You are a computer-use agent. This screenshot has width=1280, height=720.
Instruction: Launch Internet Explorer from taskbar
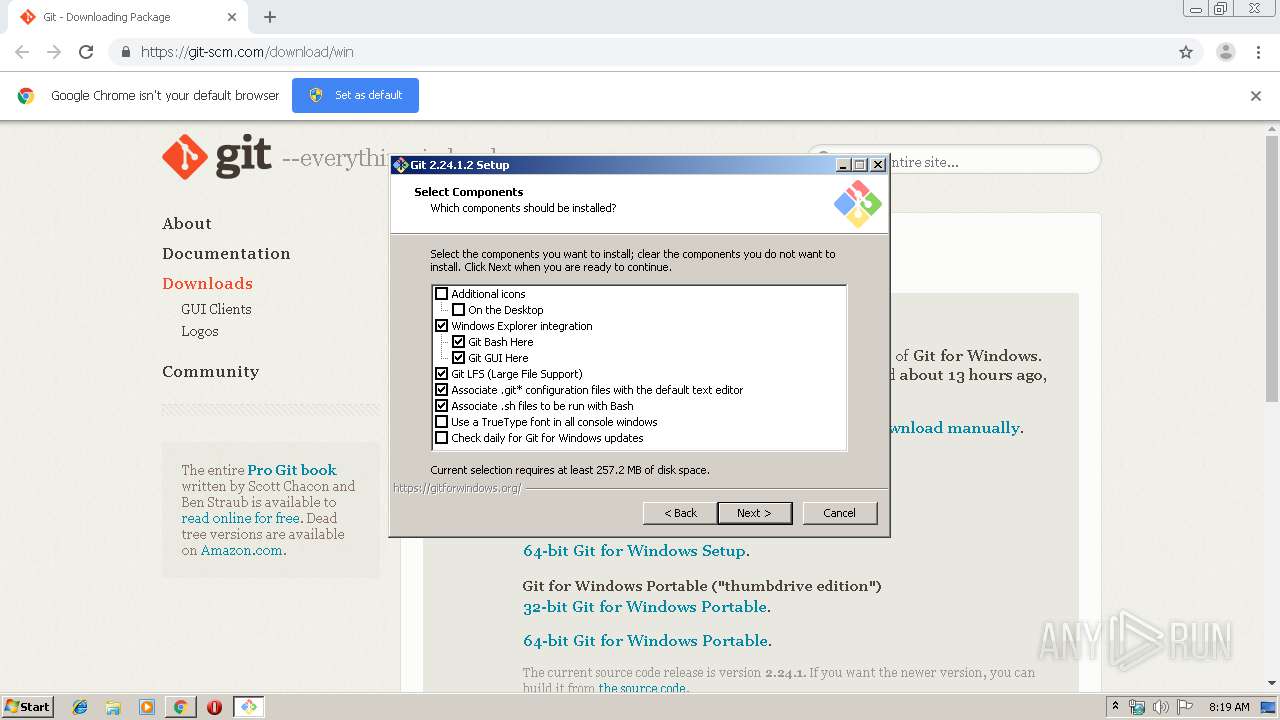[x=80, y=707]
